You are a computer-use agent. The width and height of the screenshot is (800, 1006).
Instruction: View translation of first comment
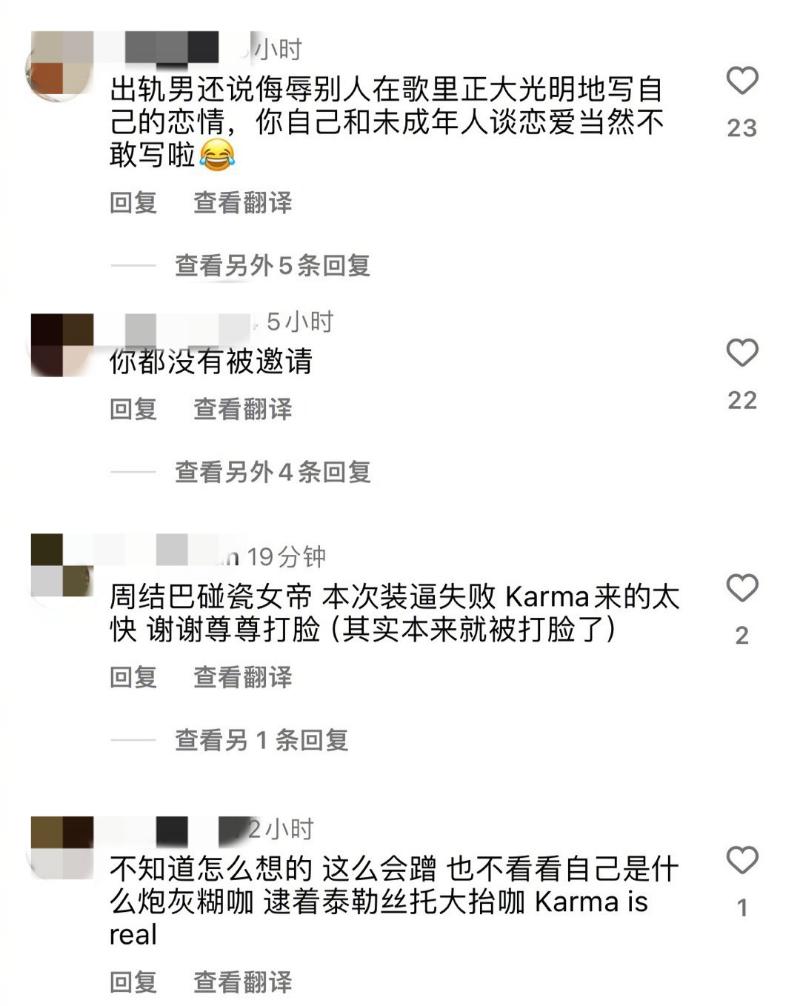(243, 203)
